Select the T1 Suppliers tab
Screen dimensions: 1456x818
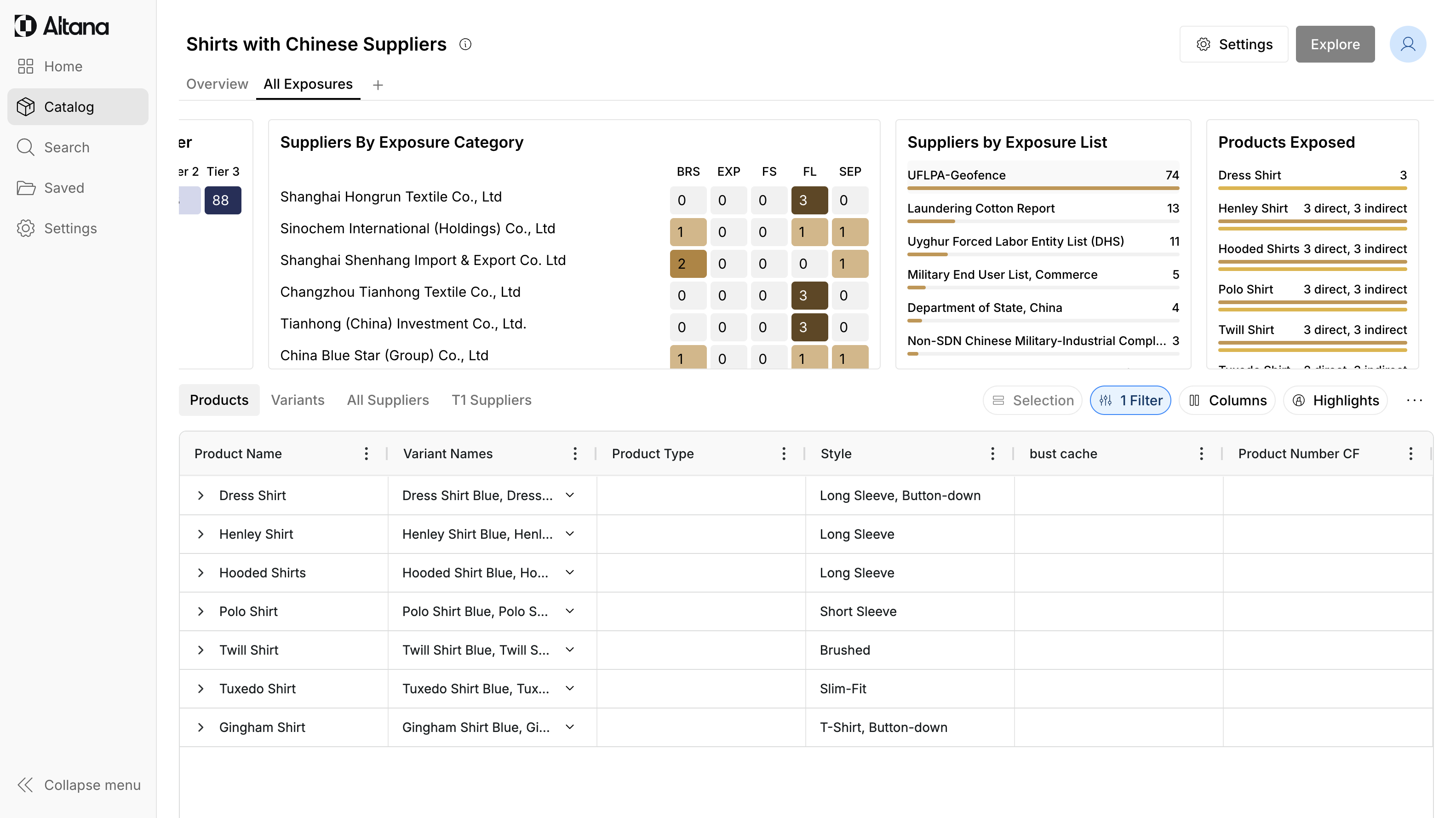[x=491, y=400]
